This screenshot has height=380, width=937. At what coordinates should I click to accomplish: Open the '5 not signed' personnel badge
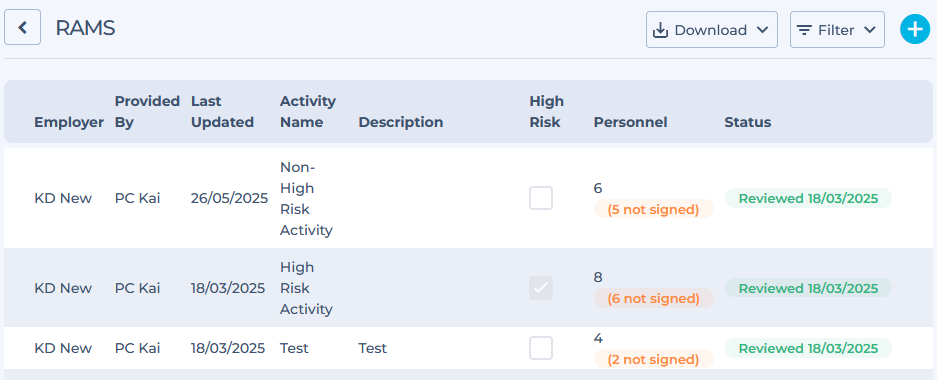pos(653,209)
